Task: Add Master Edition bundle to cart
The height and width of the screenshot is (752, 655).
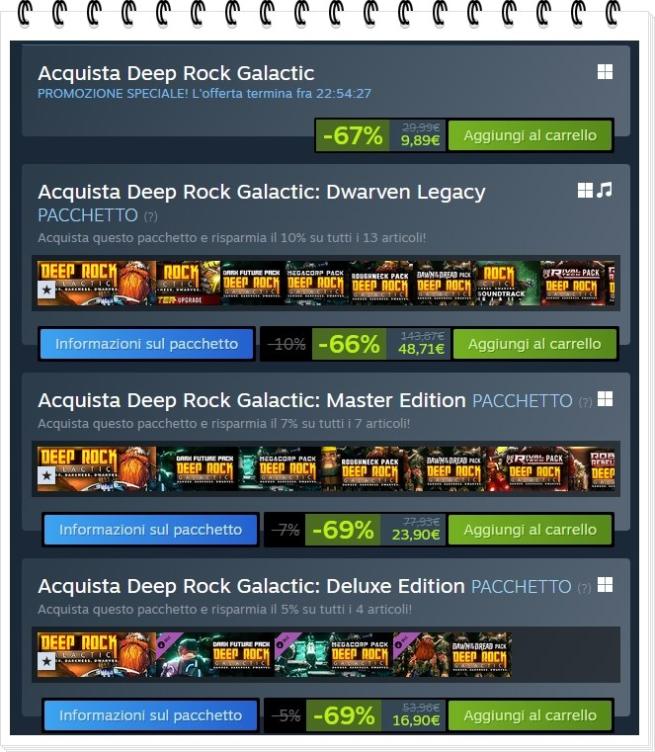Action: (530, 529)
